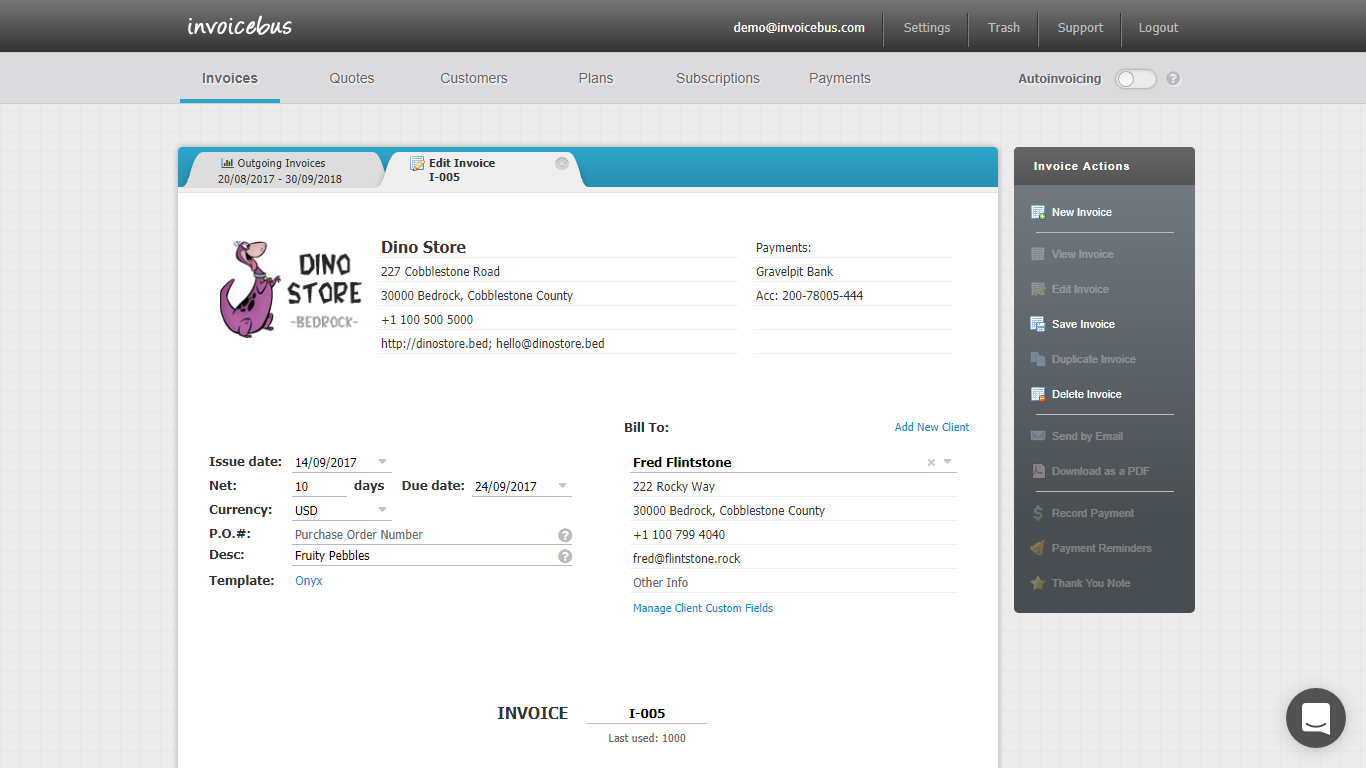The image size is (1366, 768).
Task: Open the client selector dropdown arrow
Action: (946, 463)
